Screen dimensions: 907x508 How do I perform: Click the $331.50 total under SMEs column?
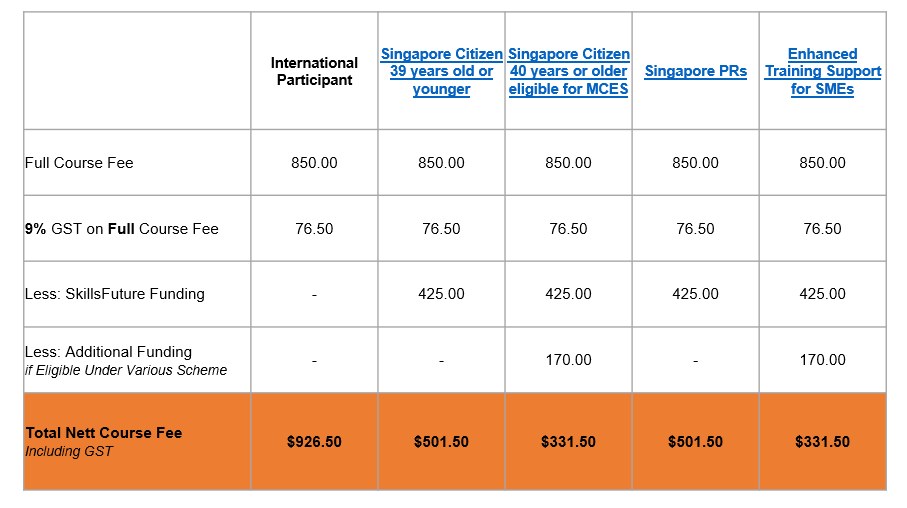click(822, 442)
